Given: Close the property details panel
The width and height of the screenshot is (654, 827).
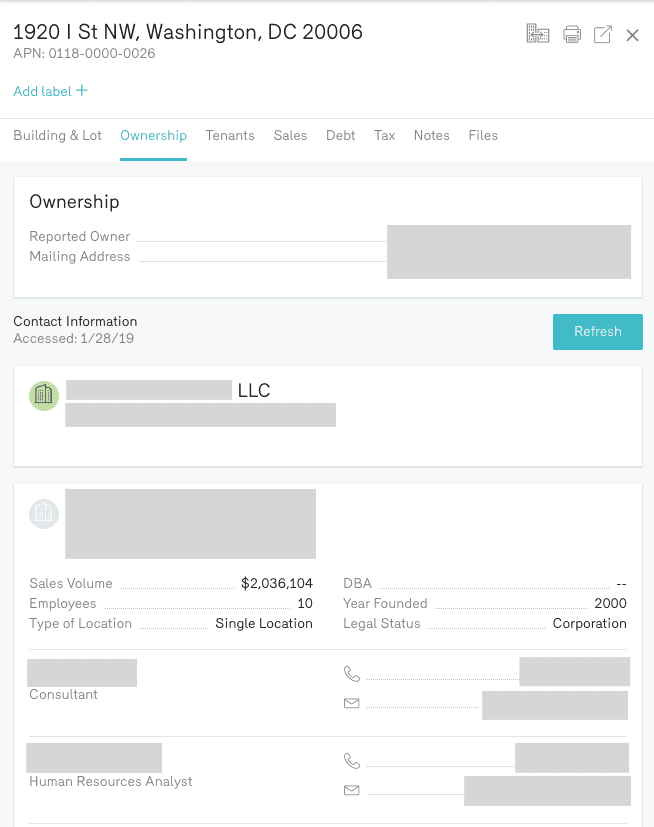Looking at the screenshot, I should (x=632, y=35).
